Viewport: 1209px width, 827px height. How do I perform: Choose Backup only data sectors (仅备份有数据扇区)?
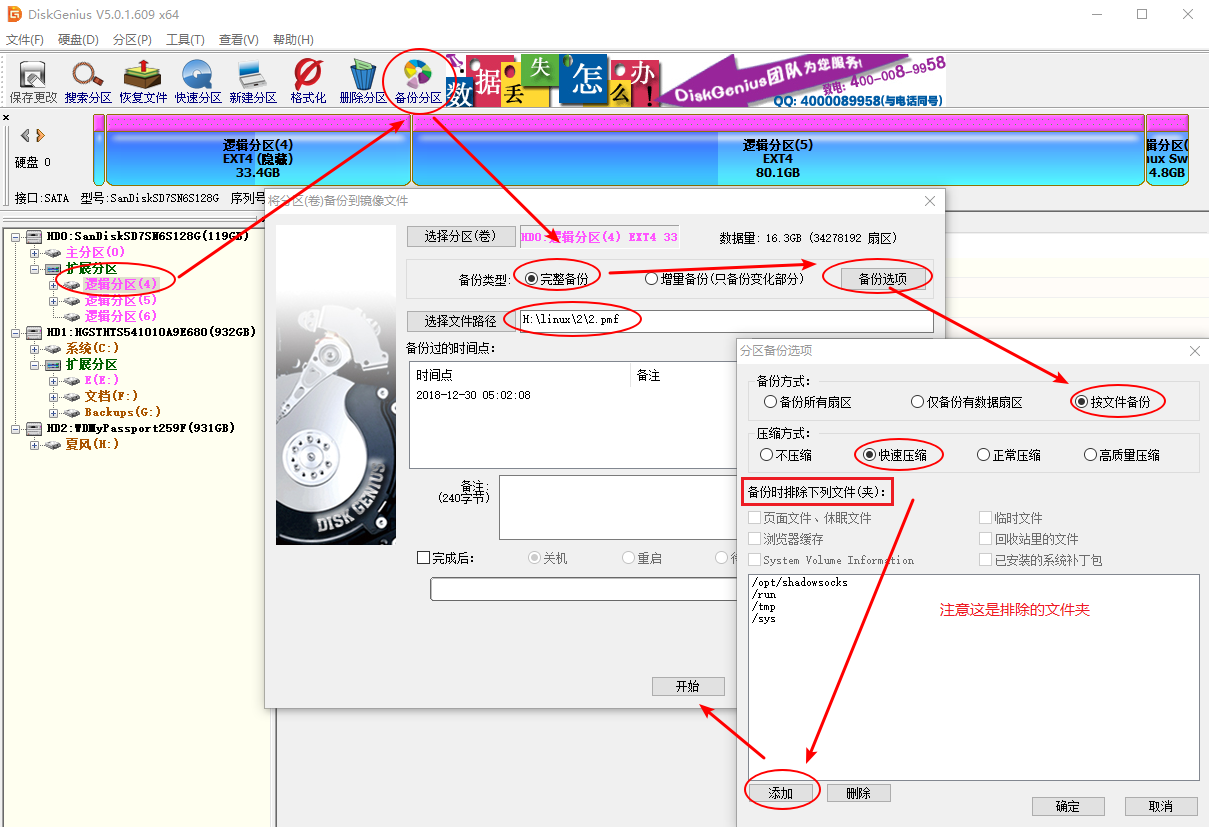coord(917,402)
